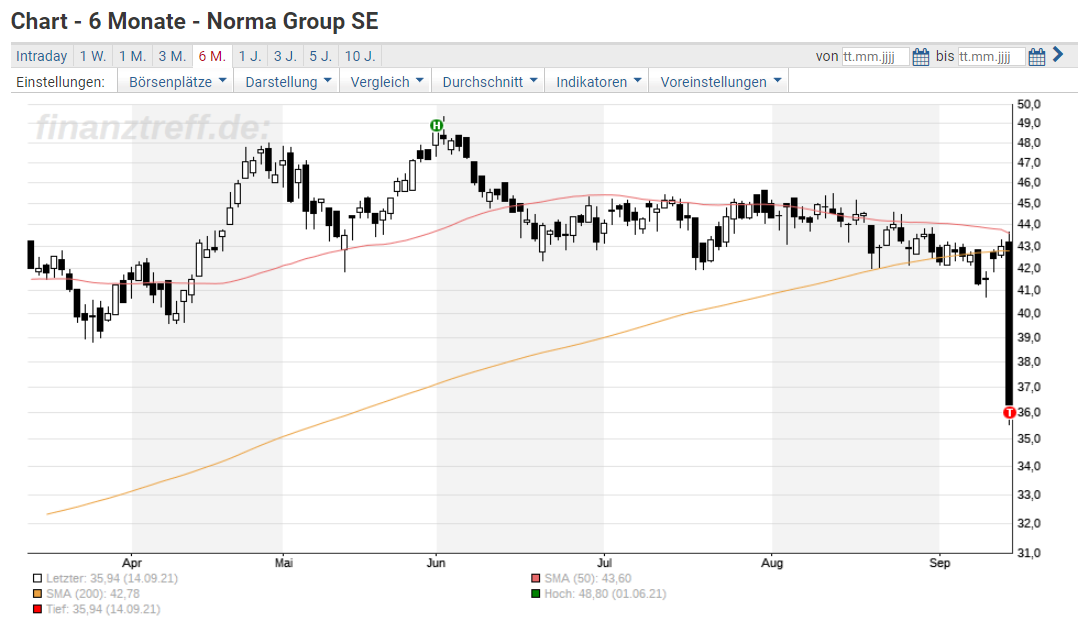Expand the Indikatoren dropdown
The image size is (1087, 633).
point(598,82)
